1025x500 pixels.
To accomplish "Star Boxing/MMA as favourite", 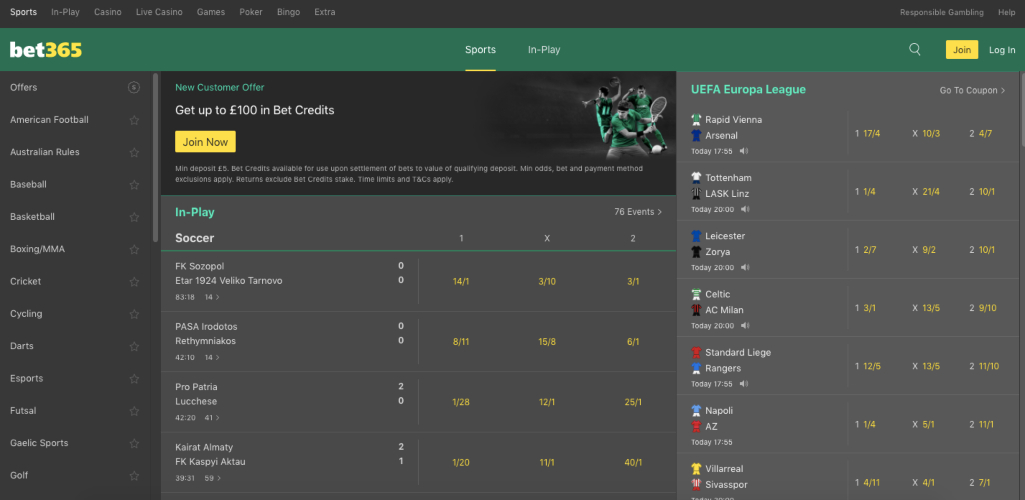I will point(134,249).
